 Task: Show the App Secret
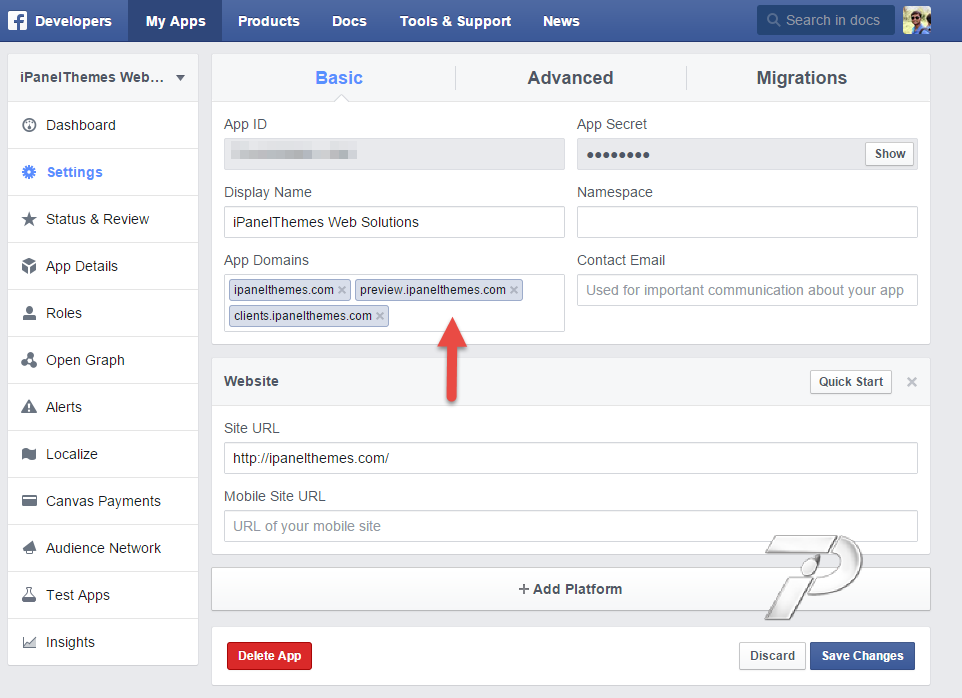pos(889,154)
